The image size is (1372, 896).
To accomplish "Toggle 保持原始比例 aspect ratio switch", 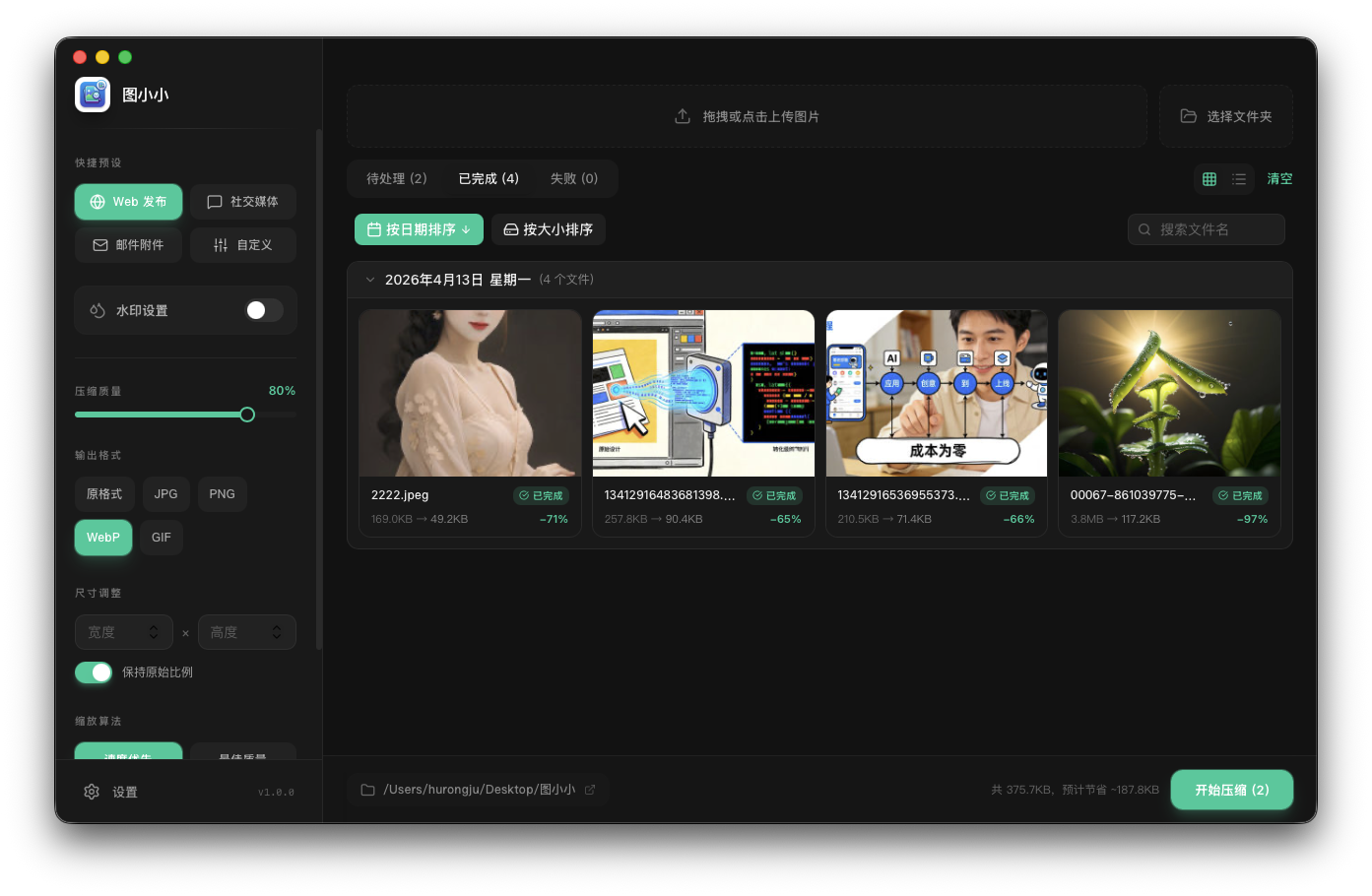I will (x=94, y=672).
